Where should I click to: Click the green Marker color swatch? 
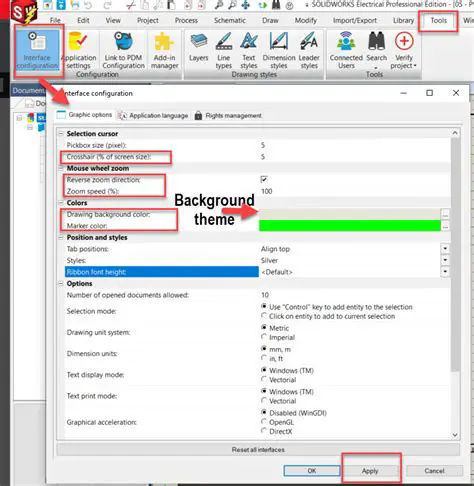(350, 226)
